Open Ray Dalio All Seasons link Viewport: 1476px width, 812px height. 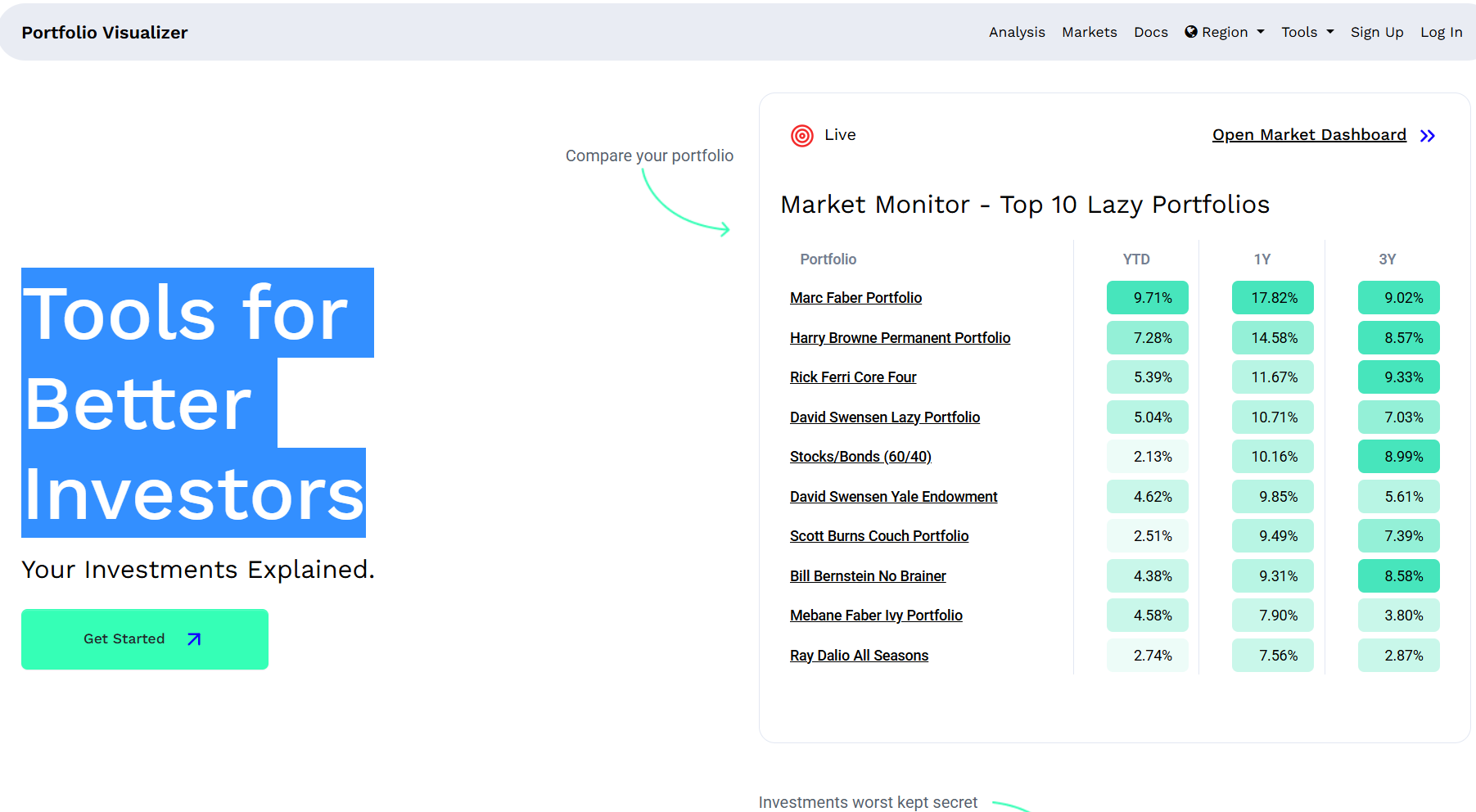(859, 656)
